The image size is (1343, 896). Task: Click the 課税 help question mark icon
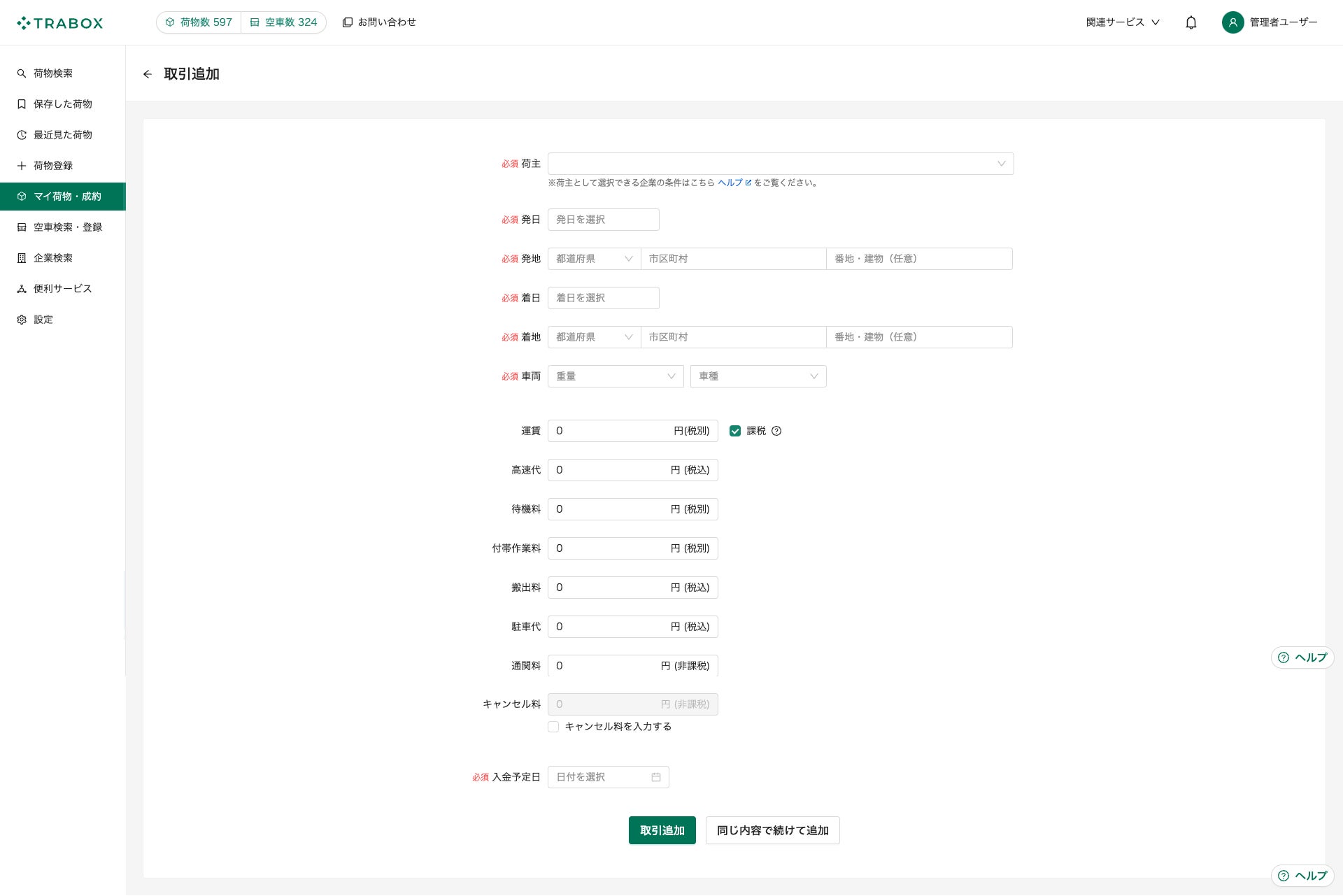(776, 431)
